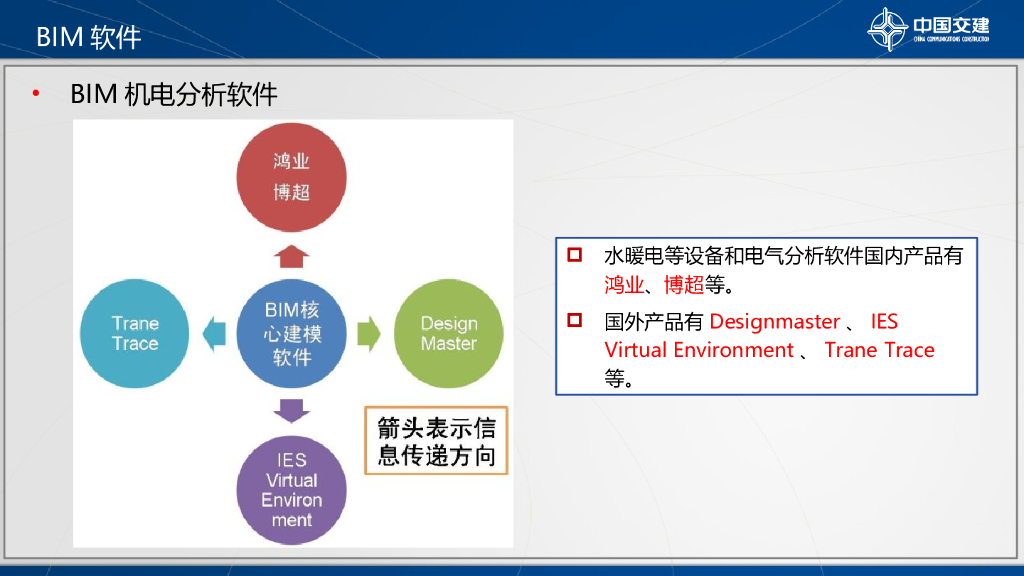
Task: Click the red Trane Trace text in box
Action: tap(879, 350)
